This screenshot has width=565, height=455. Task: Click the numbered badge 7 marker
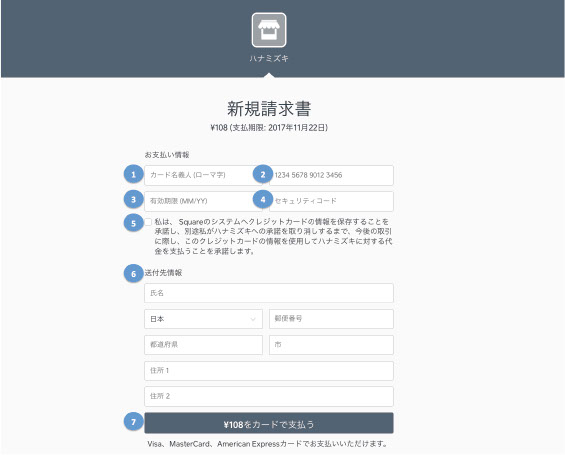coord(133,421)
